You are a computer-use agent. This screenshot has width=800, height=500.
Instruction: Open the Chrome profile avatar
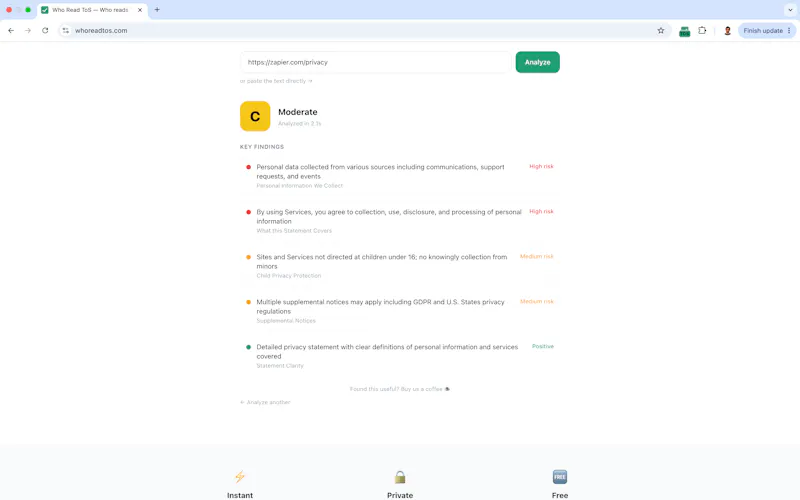728,31
